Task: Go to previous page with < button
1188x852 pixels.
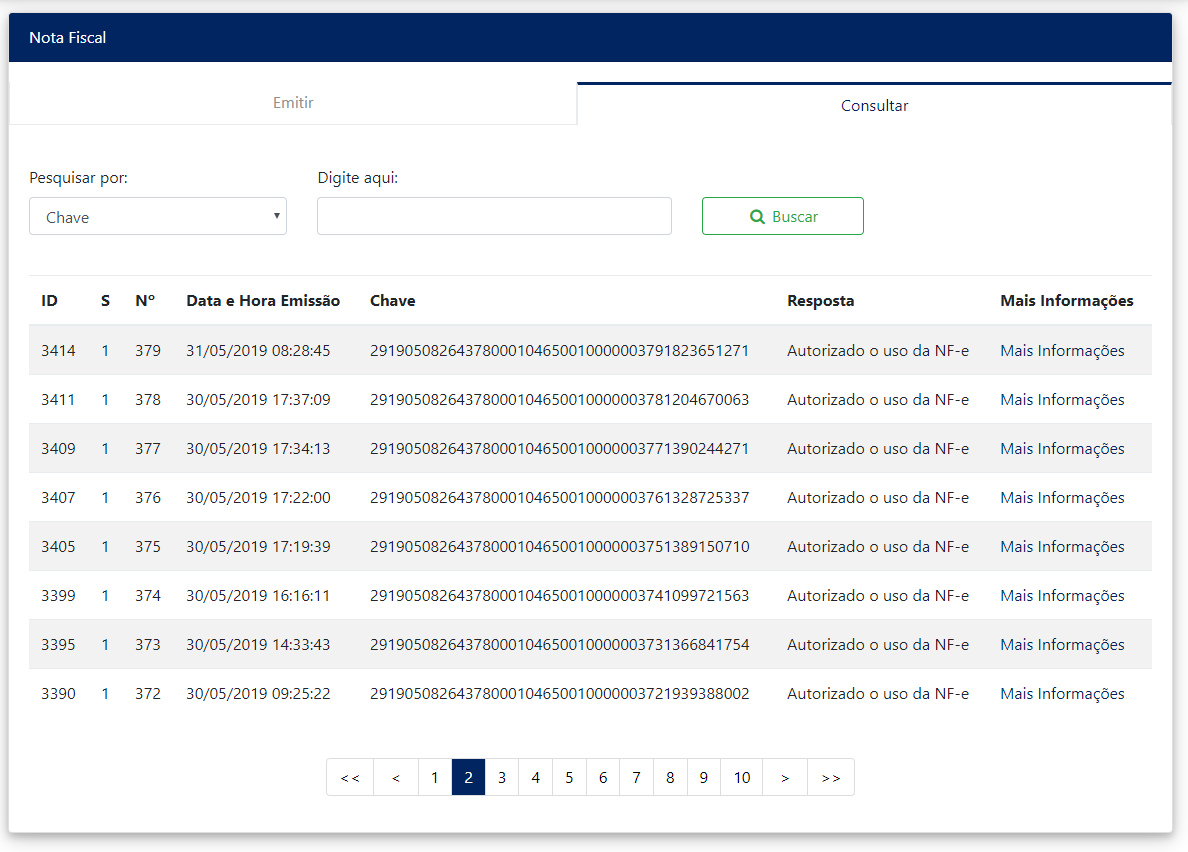Action: [x=396, y=778]
